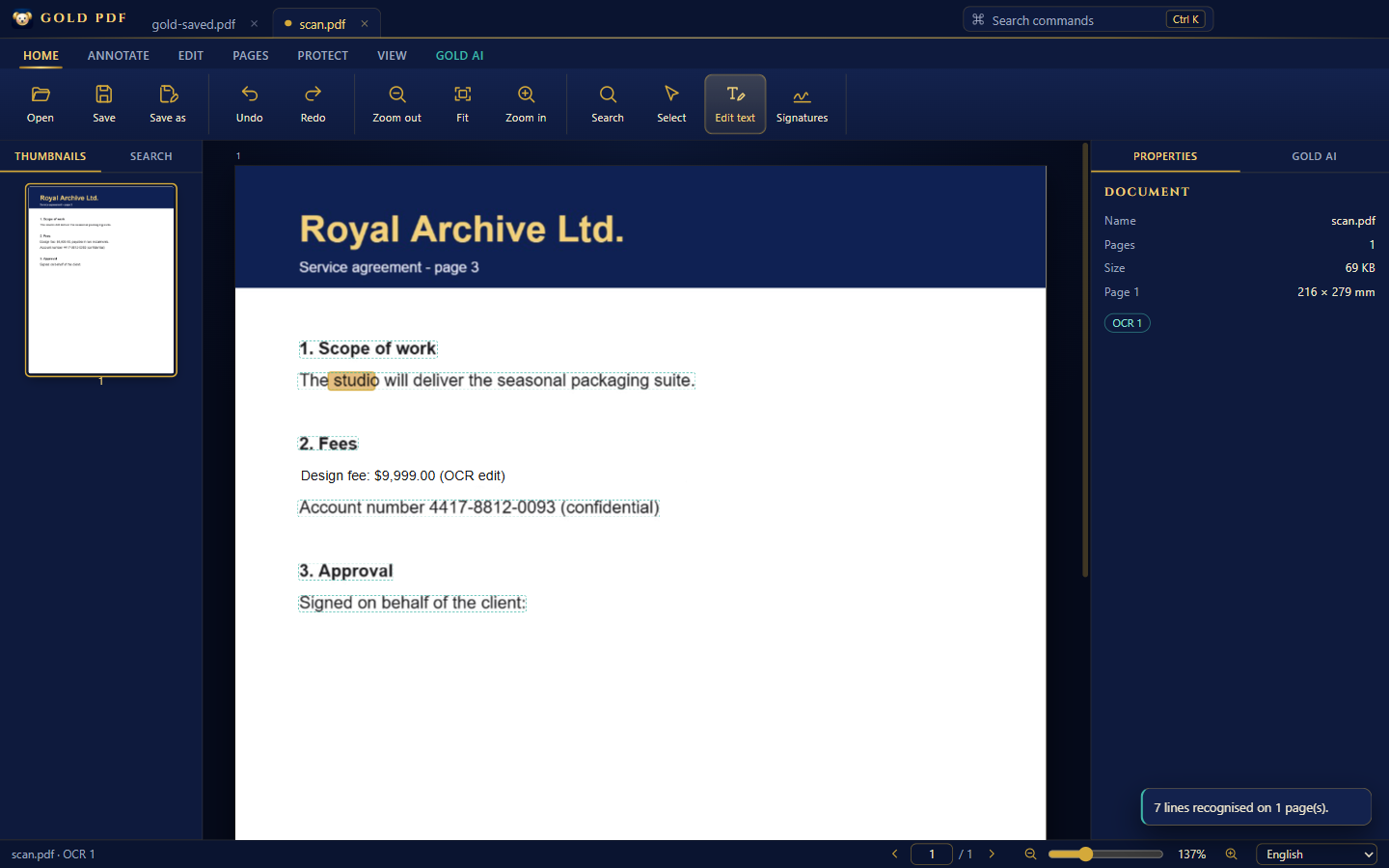Viewport: 1389px width, 868px height.
Task: Adjust the zoom level slider
Action: tap(1105, 854)
